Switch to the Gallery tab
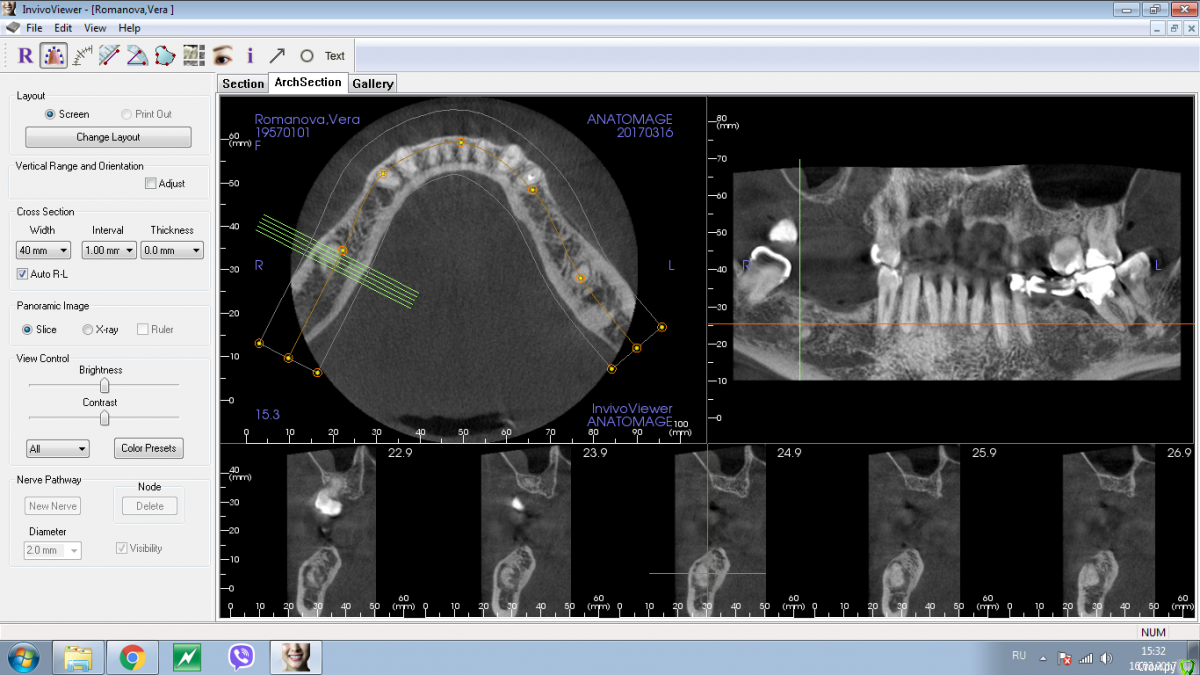Image resolution: width=1200 pixels, height=675 pixels. point(372,84)
